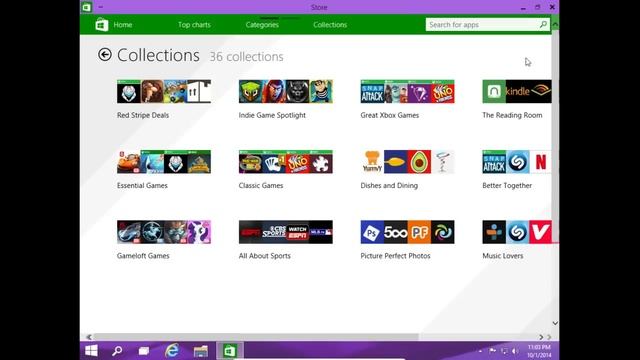This screenshot has height=360, width=640.
Task: Open the Picture Perfect Photos label
Action: [395, 256]
